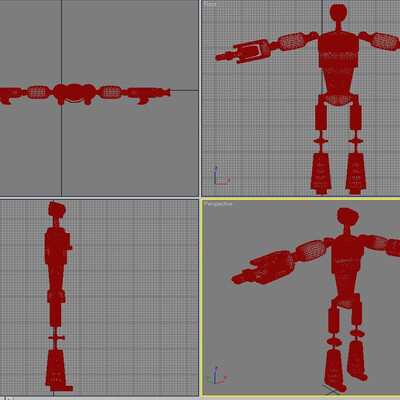Select the robot head in Front viewport
This screenshot has width=400, height=400.
point(338,13)
